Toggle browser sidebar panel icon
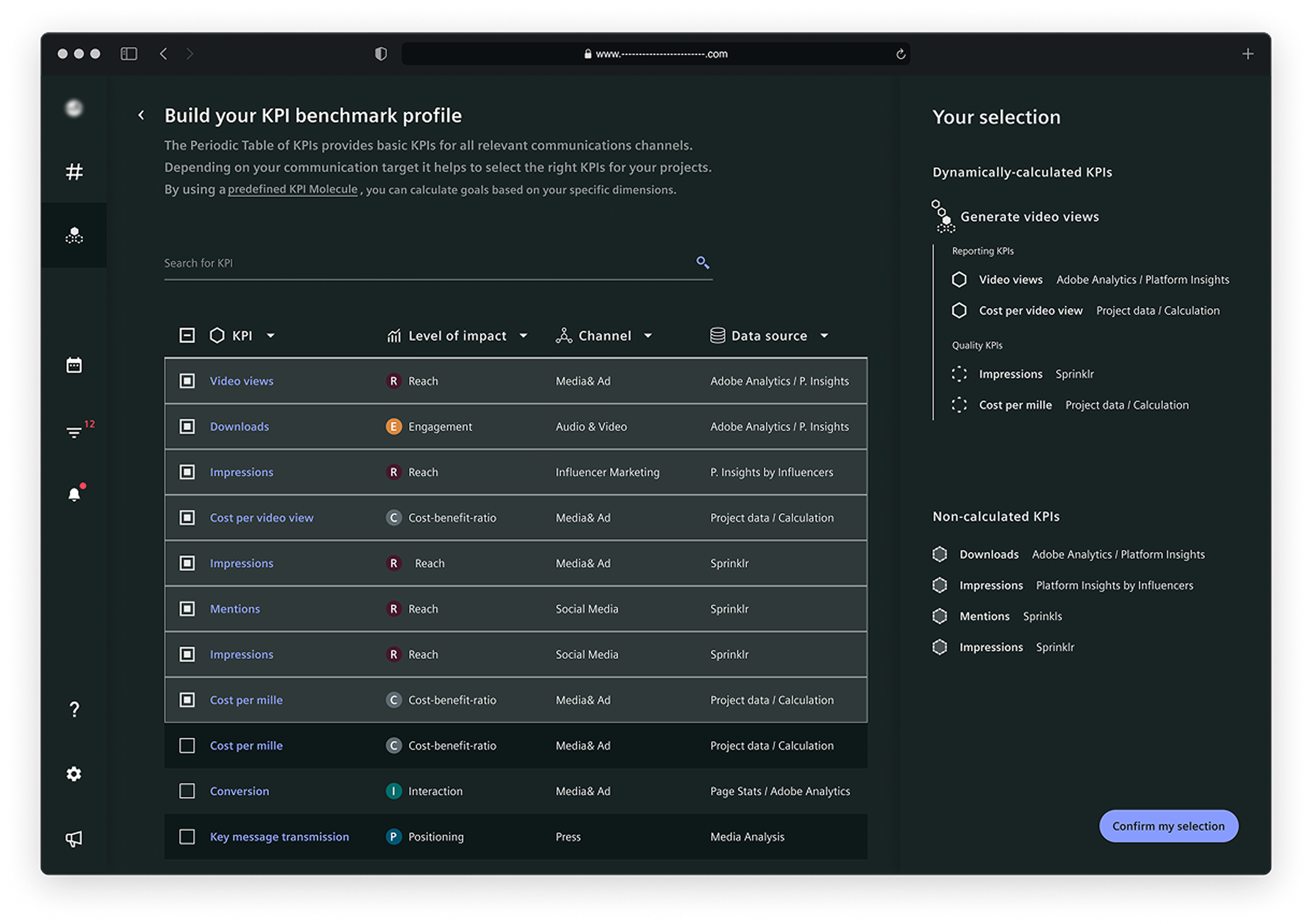The width and height of the screenshot is (1312, 924). pyautogui.click(x=128, y=54)
